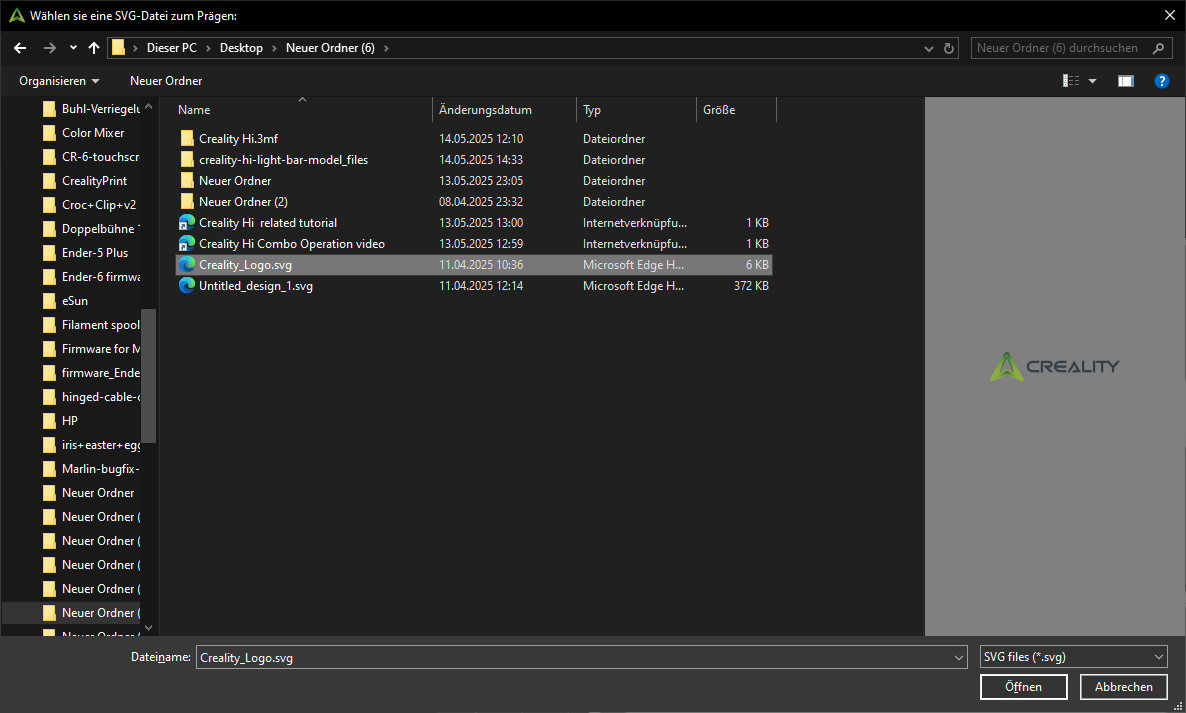Change the view layout icon
The width and height of the screenshot is (1186, 713).
1071,81
